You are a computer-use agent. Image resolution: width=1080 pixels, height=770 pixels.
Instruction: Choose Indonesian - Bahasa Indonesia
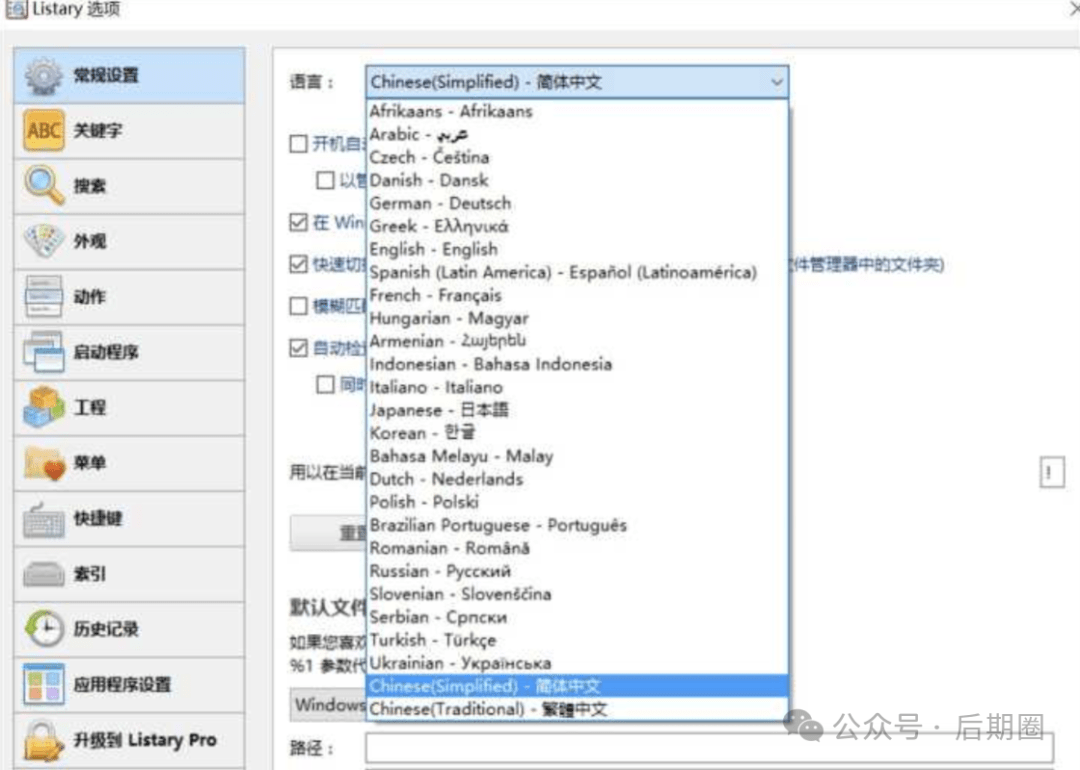point(577,364)
